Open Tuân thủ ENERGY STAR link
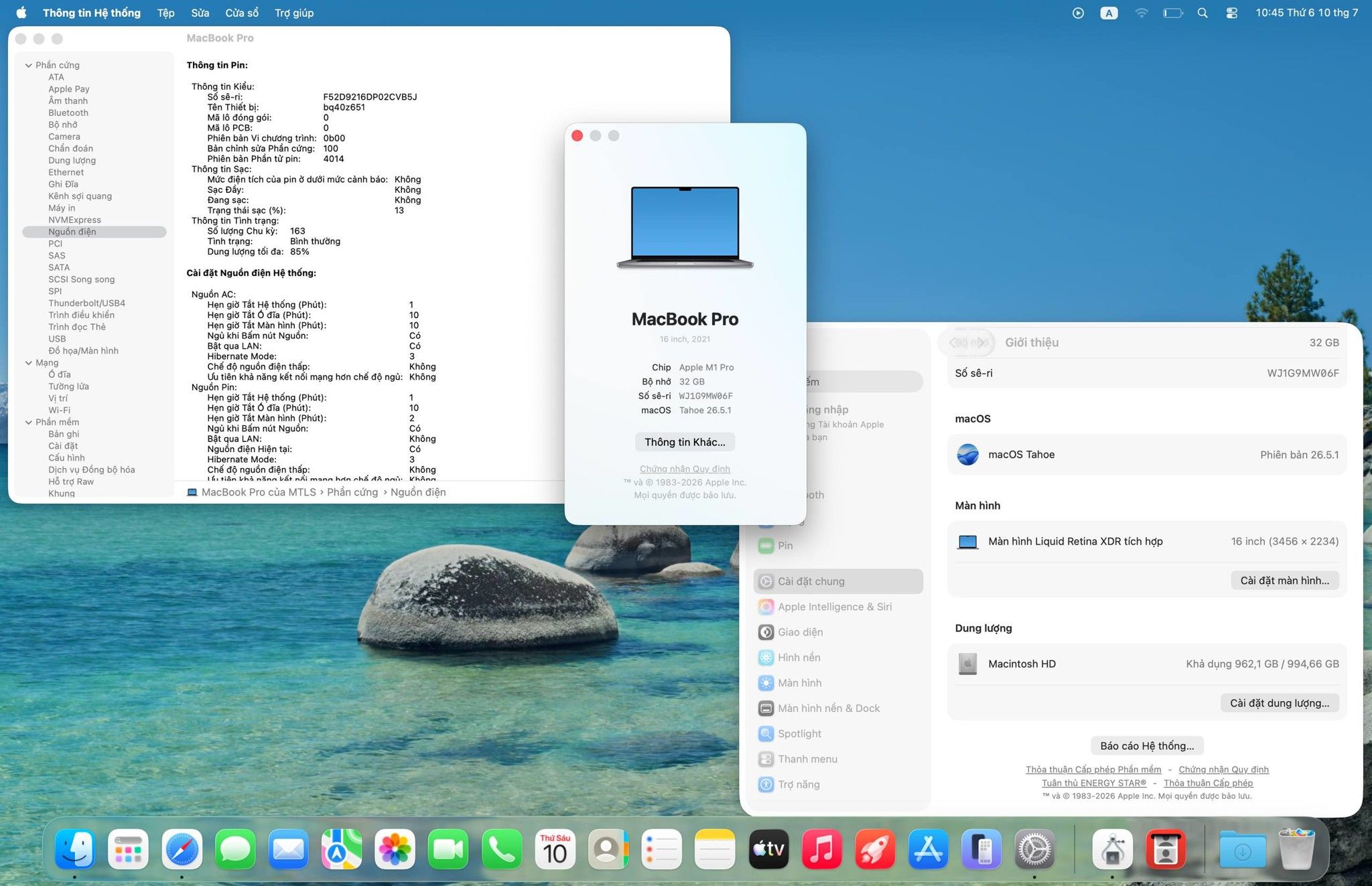 point(1094,783)
